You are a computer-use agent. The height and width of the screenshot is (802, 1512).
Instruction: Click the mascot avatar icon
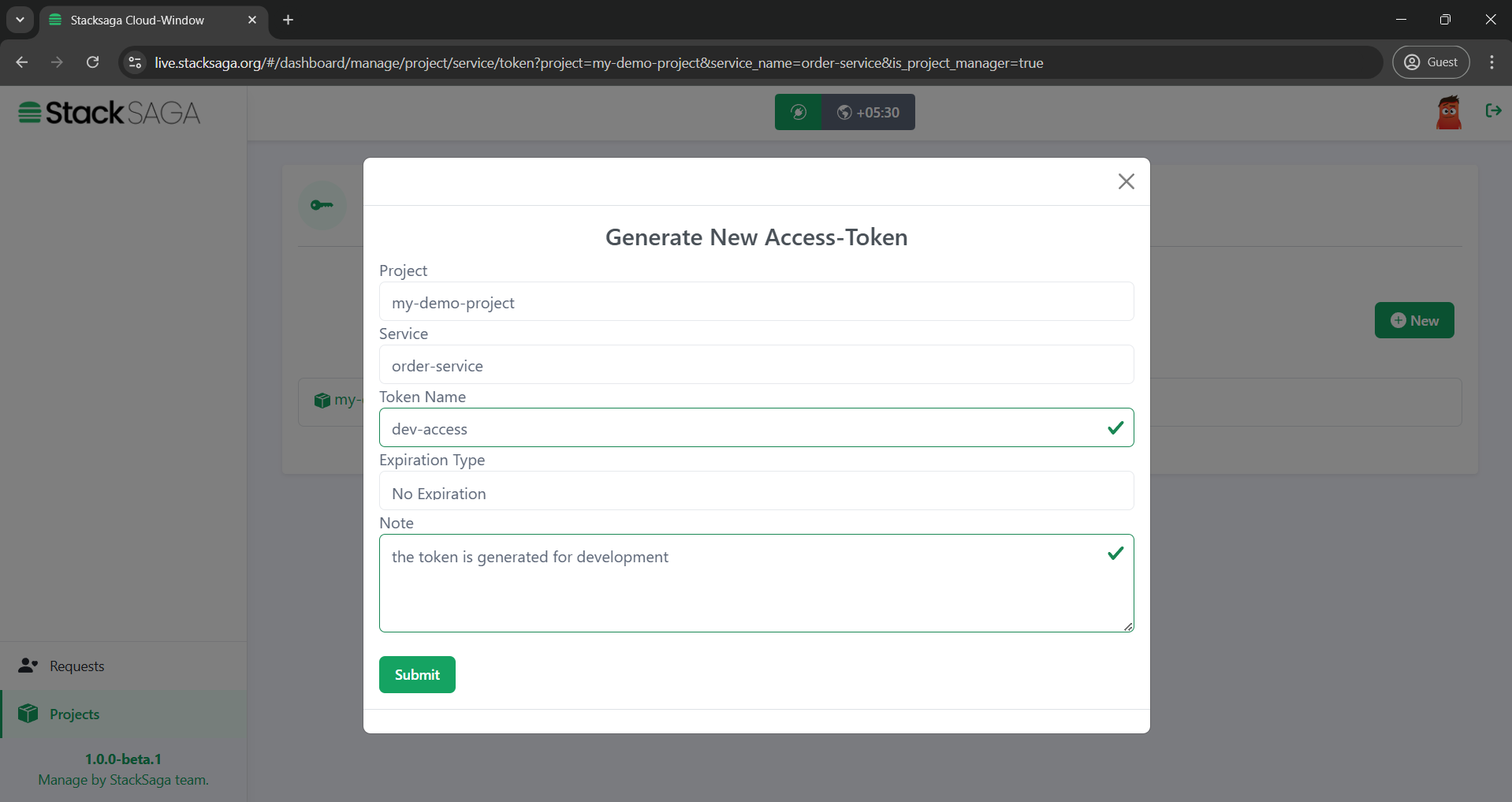[1450, 112]
